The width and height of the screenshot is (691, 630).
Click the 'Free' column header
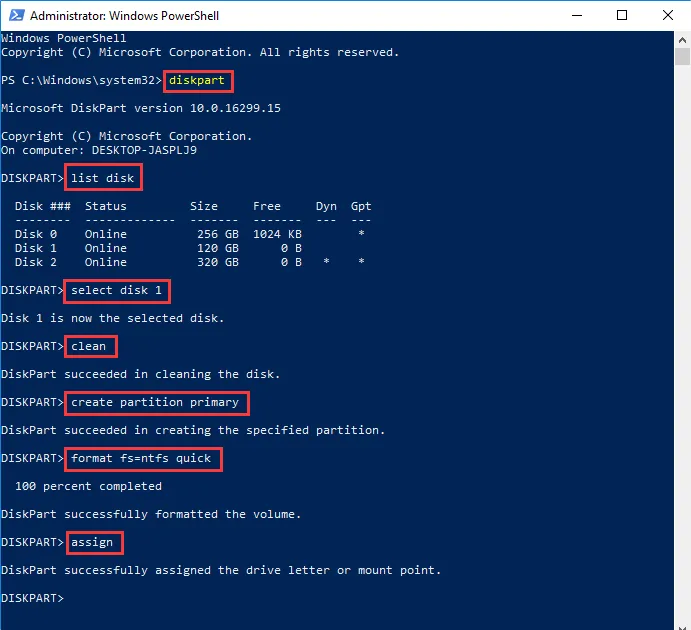click(267, 206)
